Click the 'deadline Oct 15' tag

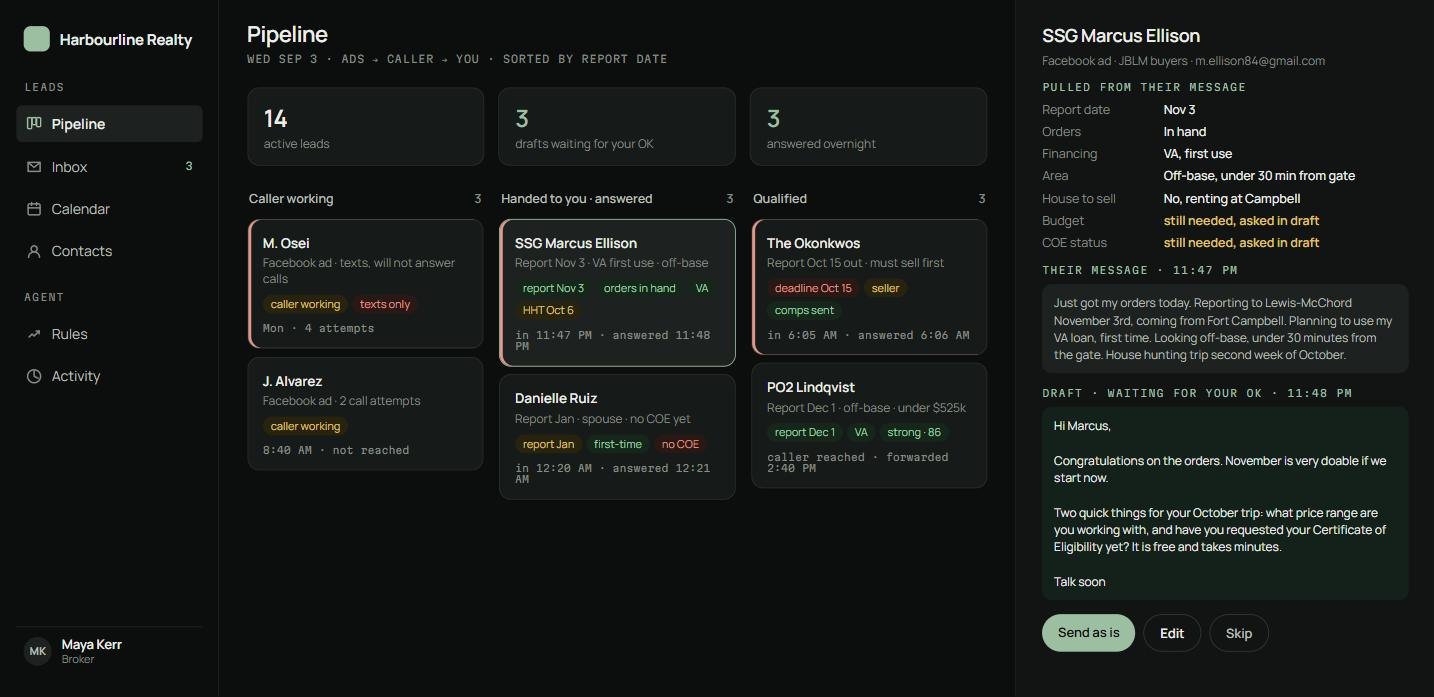pos(813,288)
